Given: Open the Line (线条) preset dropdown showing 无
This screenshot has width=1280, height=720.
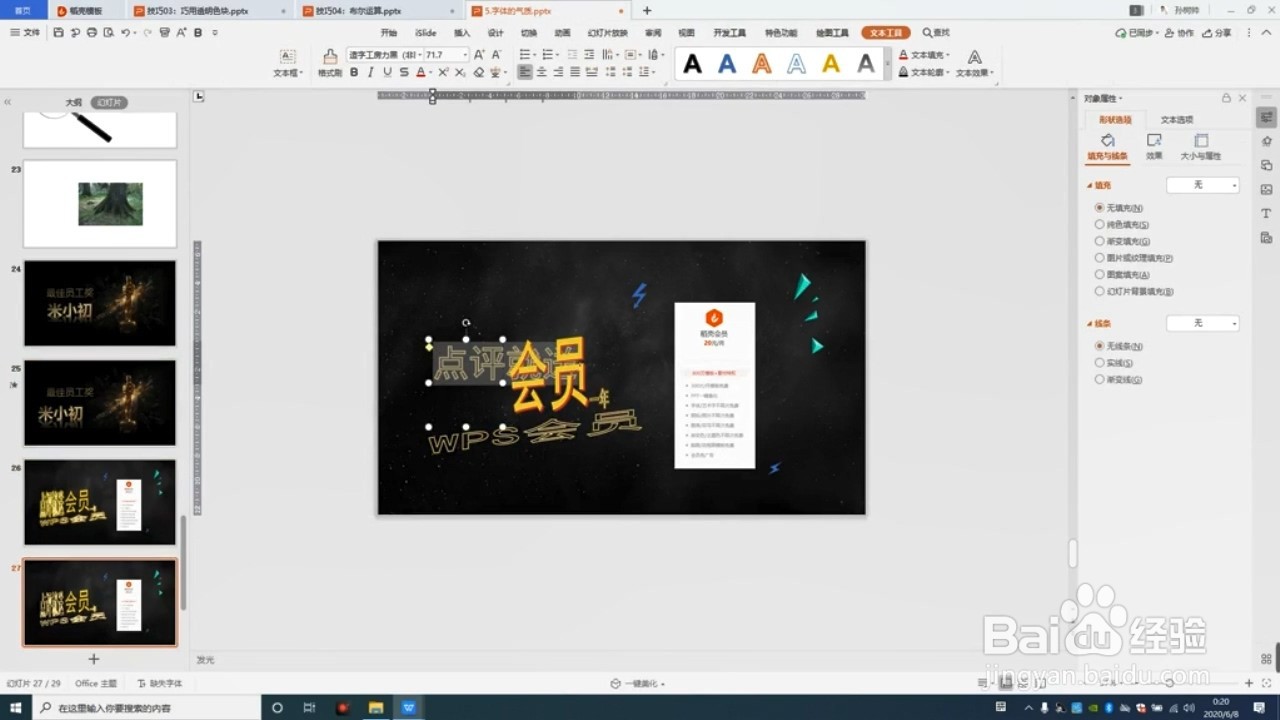Looking at the screenshot, I should pos(1203,323).
